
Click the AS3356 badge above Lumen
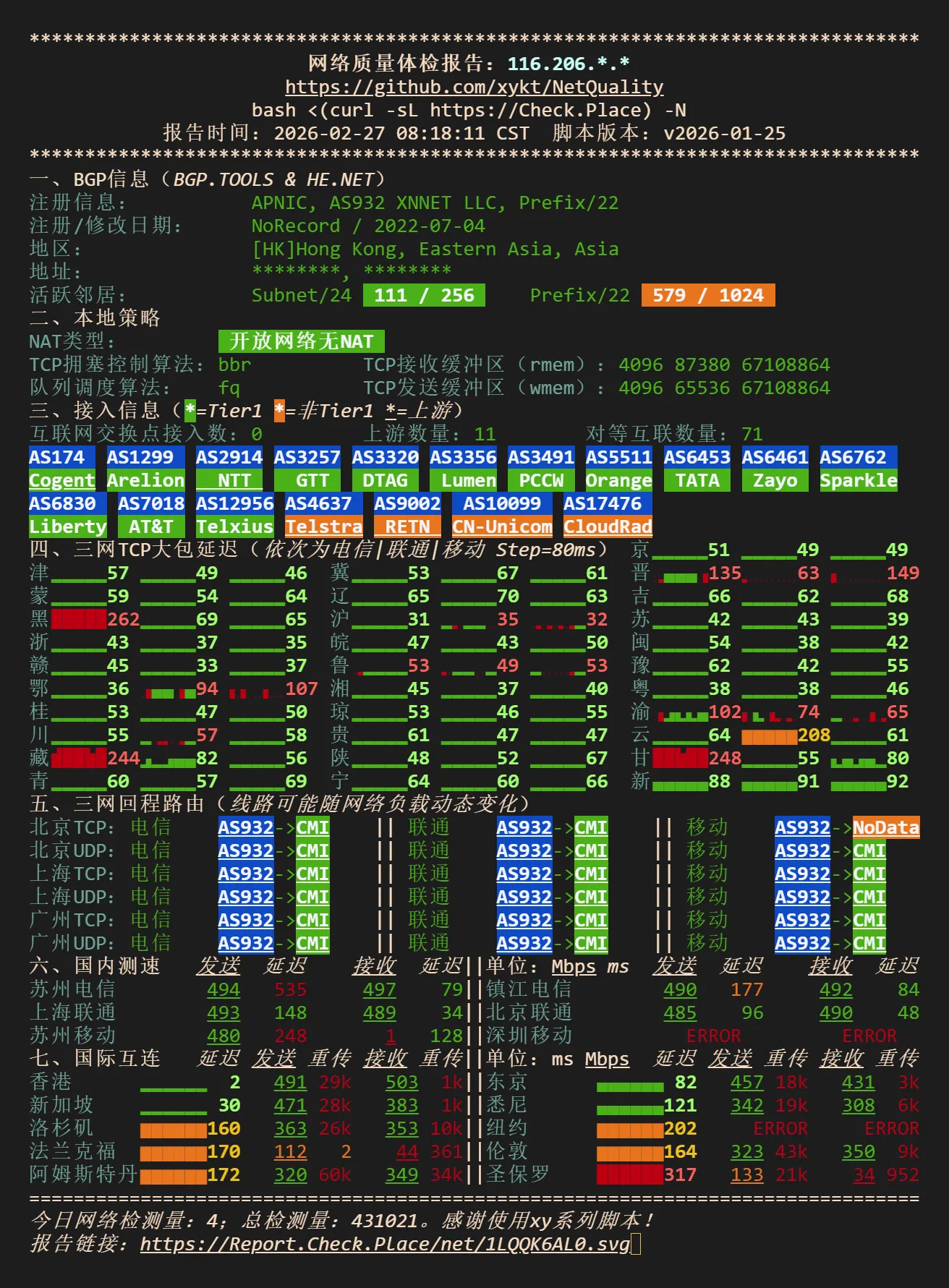pos(463,457)
